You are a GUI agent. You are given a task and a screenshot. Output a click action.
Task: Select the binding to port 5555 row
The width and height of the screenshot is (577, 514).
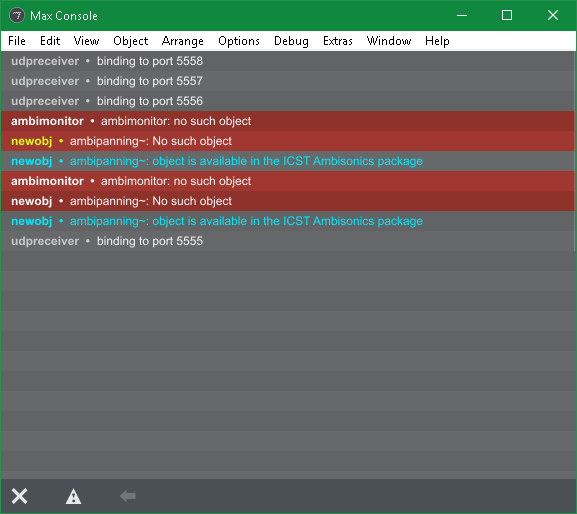(x=287, y=241)
